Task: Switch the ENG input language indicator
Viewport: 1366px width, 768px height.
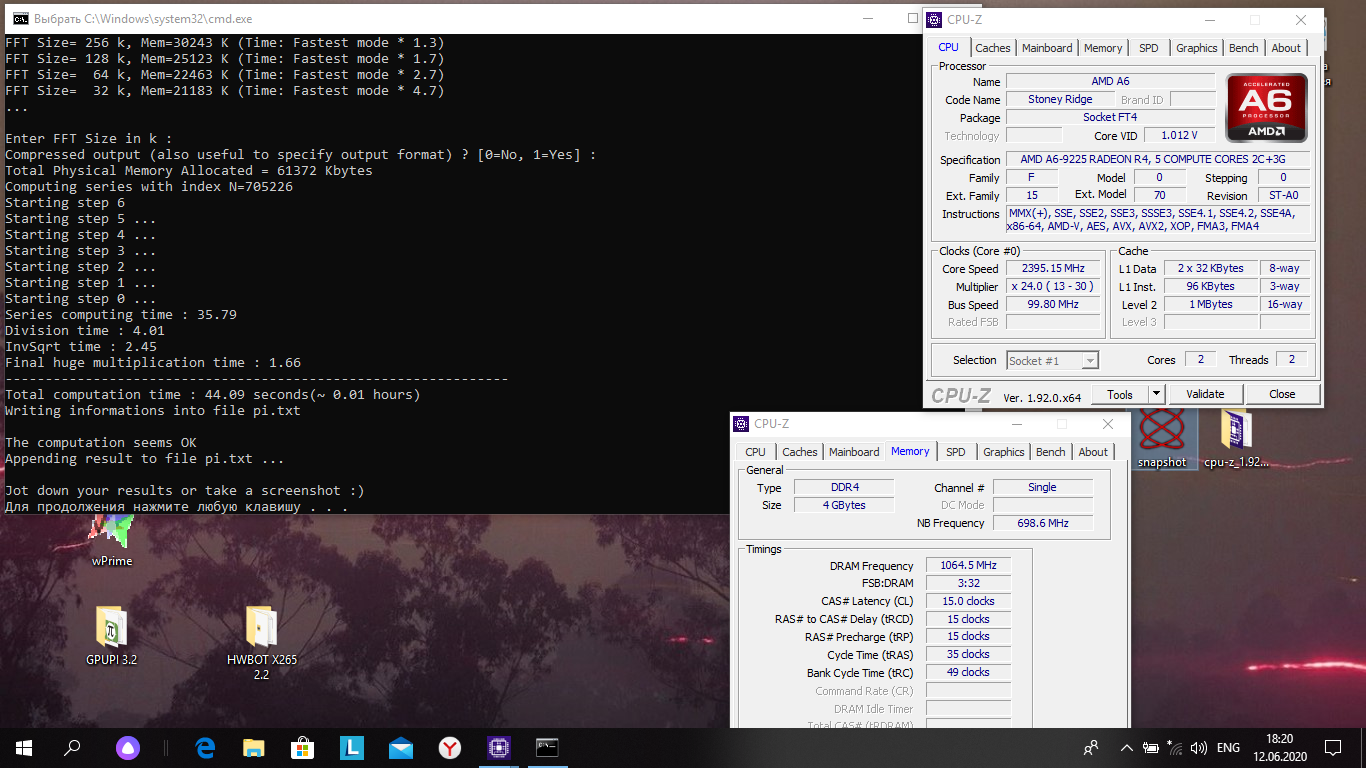Action: pos(1228,747)
